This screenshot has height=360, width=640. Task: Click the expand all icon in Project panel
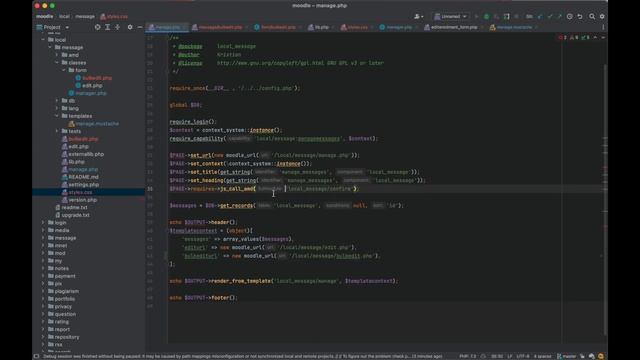[x=107, y=27]
